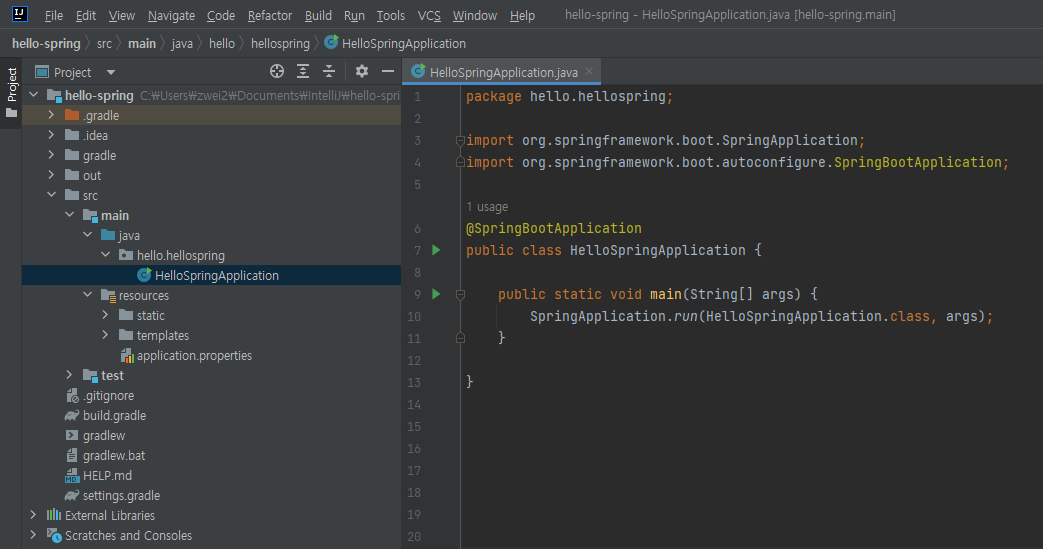This screenshot has width=1043, height=549.
Task: Click the HELP.md markdown file icon
Action: pos(72,476)
